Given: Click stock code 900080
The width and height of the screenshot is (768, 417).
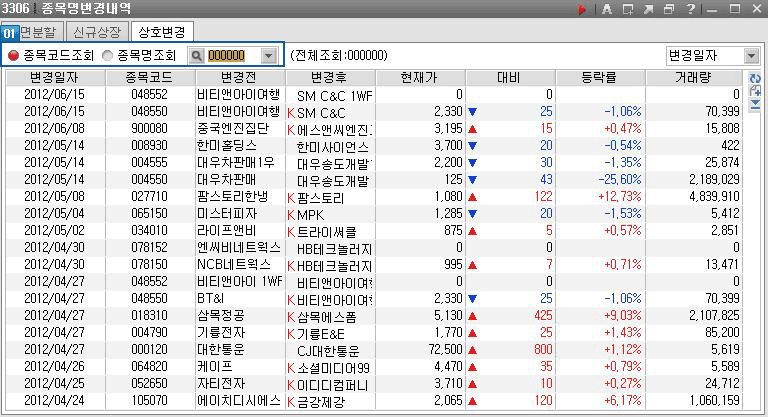Looking at the screenshot, I should 150,129.
